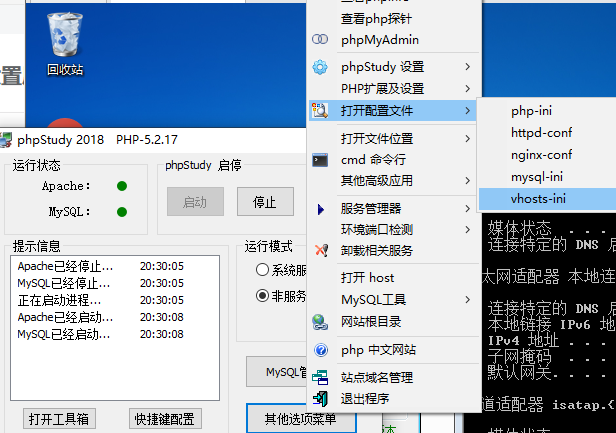616x433 pixels.
Task: Expand the 服务管理器 submenu arrow
Action: pyautogui.click(x=468, y=209)
